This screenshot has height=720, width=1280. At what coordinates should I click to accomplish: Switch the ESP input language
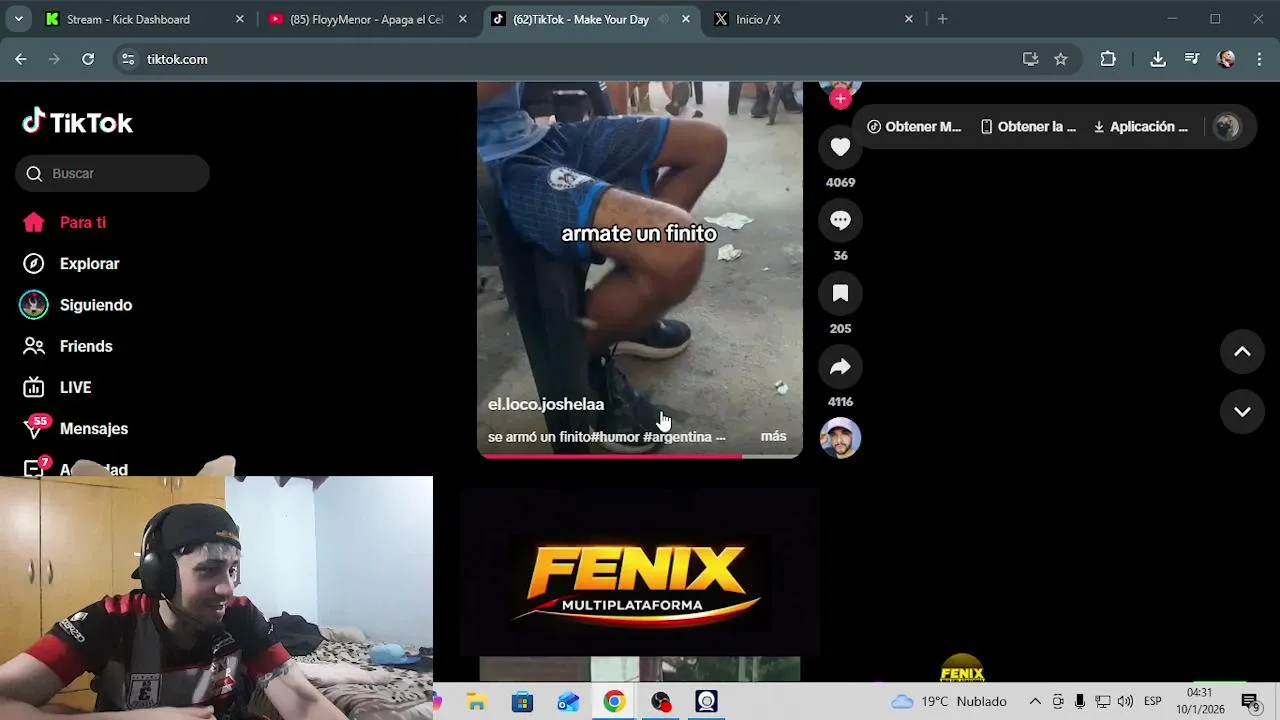pos(1152,701)
